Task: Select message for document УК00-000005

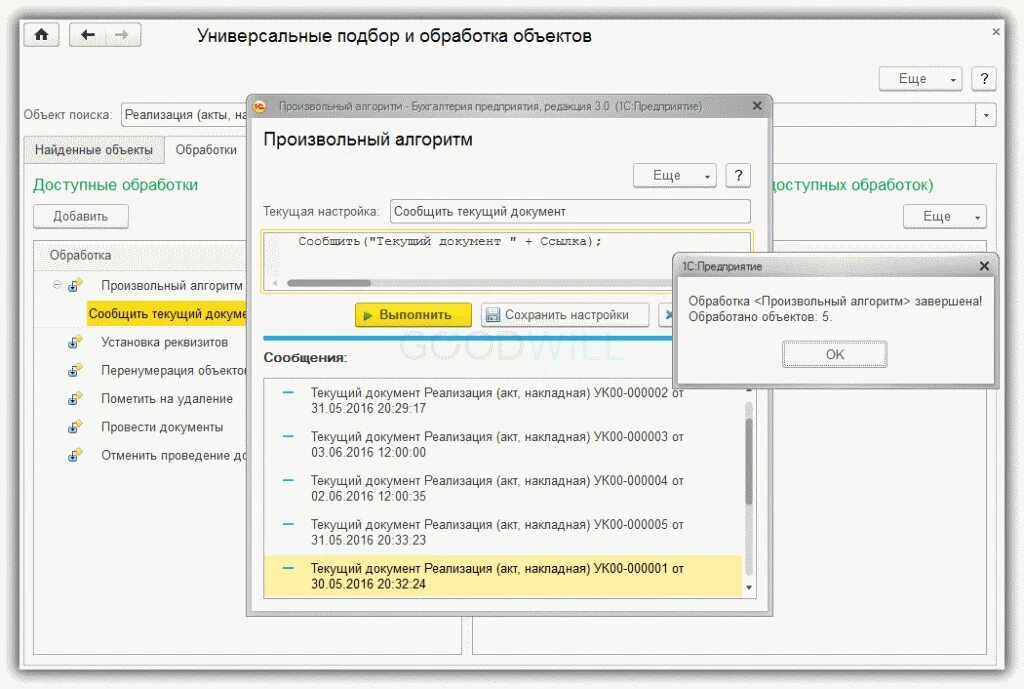Action: coord(503,532)
